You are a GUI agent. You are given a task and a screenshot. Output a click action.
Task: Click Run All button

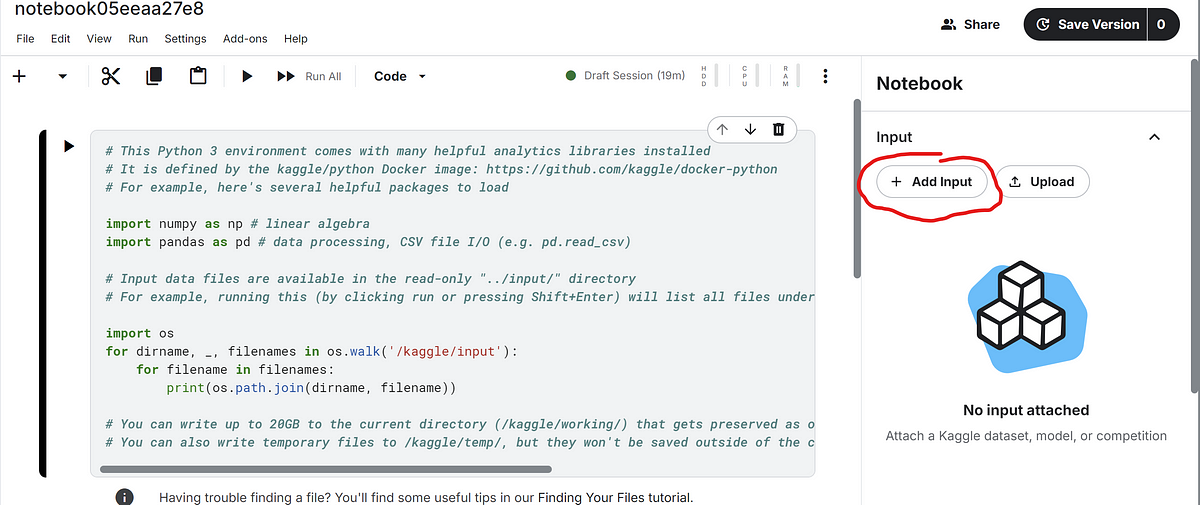[310, 76]
